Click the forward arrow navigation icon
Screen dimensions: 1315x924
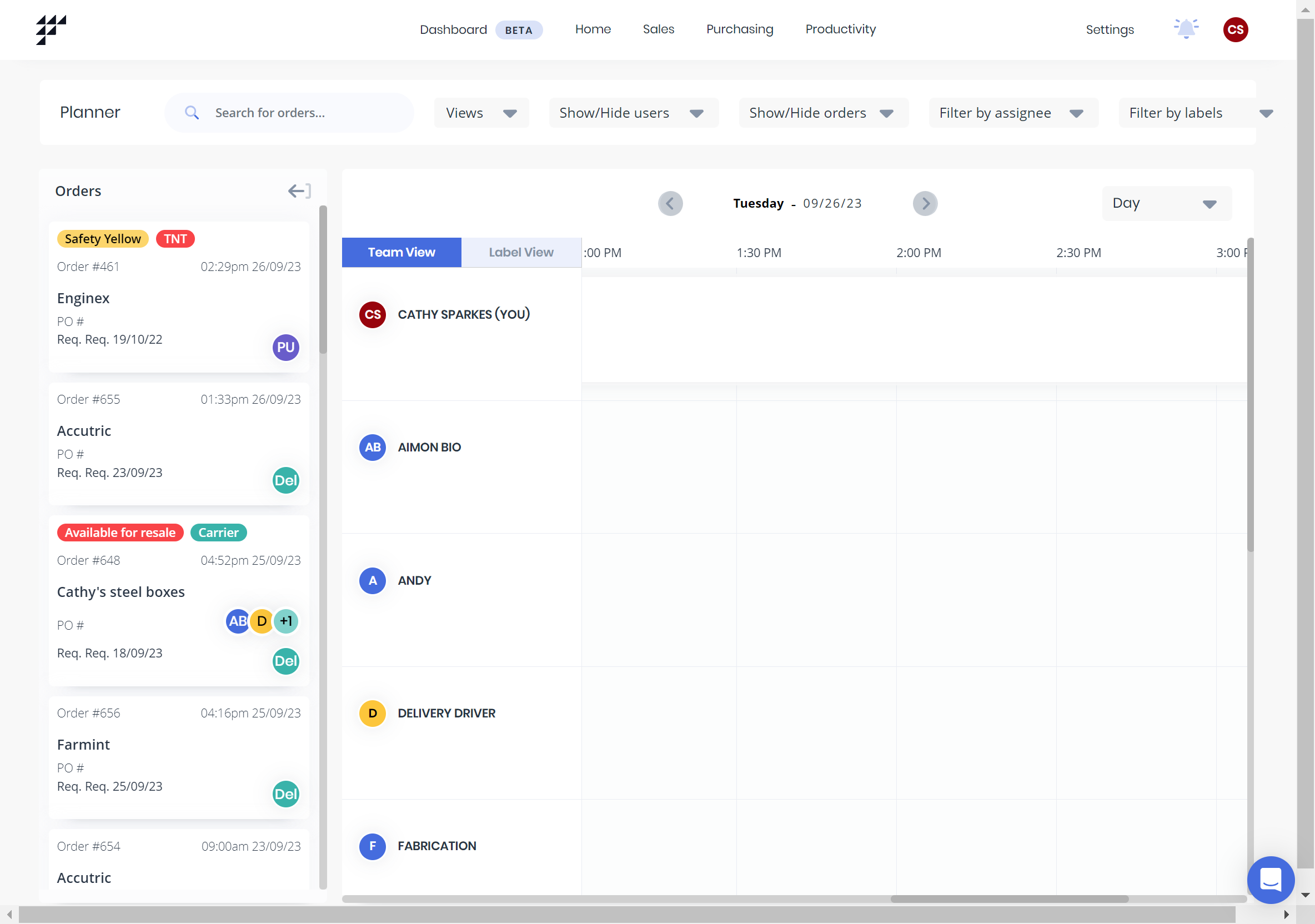point(925,204)
